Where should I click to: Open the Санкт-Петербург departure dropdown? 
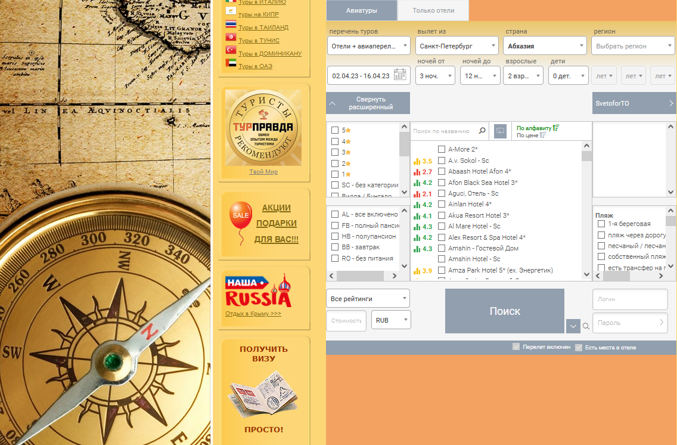click(x=456, y=46)
